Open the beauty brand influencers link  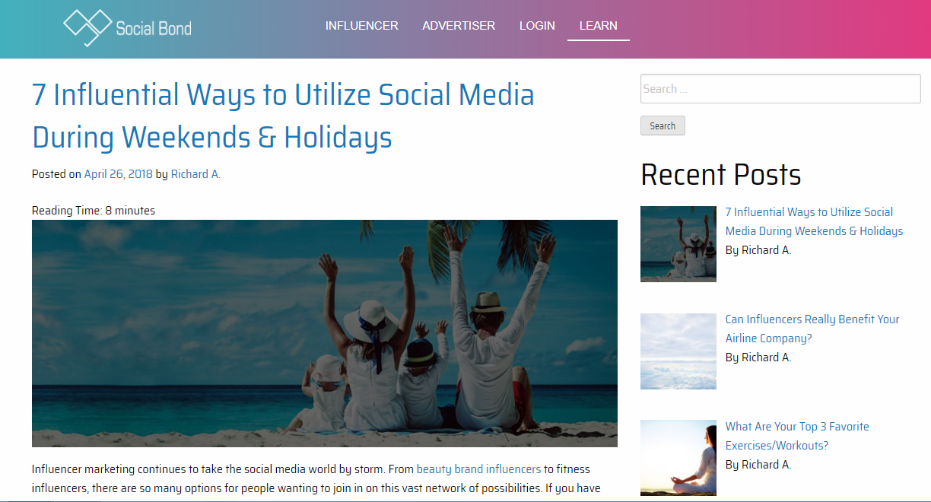click(479, 469)
